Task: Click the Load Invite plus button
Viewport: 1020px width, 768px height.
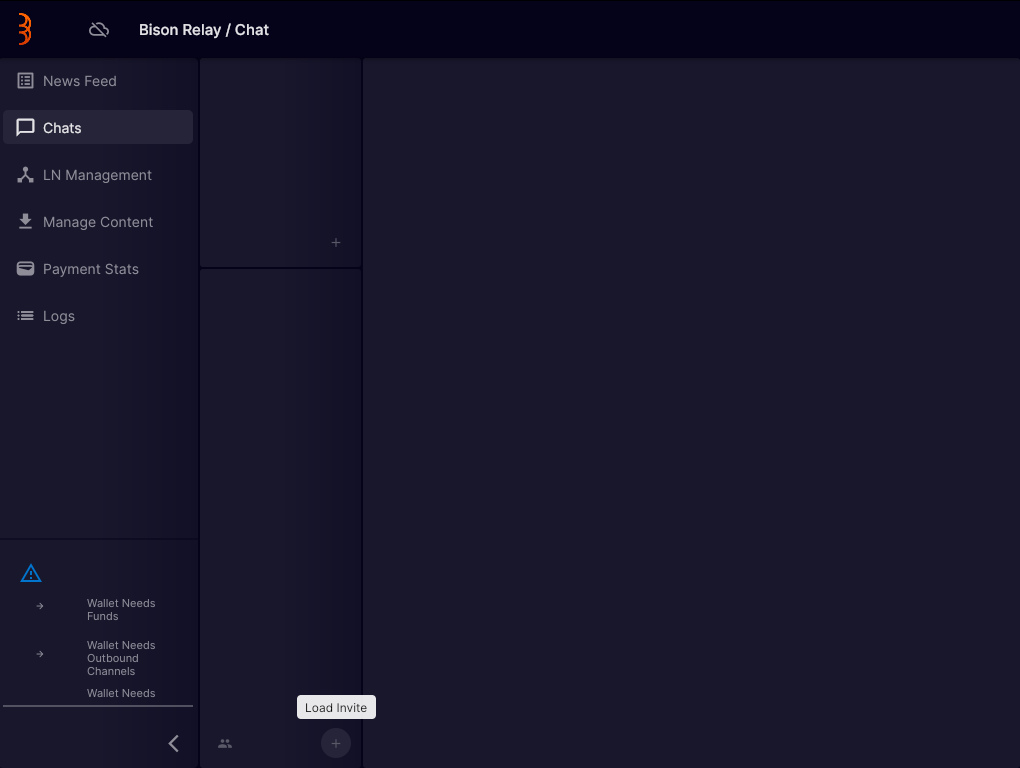Action: click(336, 743)
